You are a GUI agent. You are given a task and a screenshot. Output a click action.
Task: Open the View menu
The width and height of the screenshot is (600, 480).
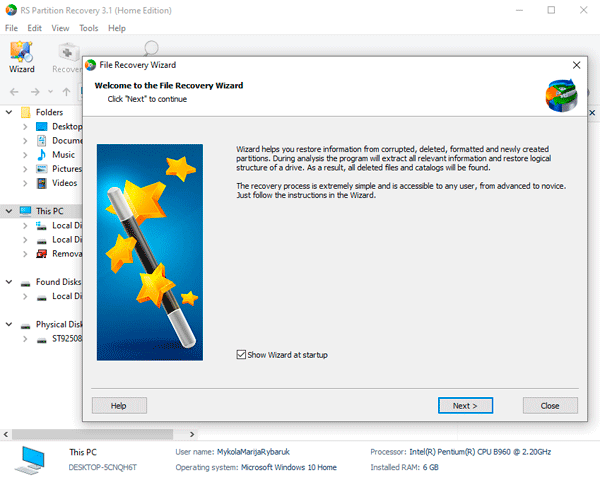(60, 28)
